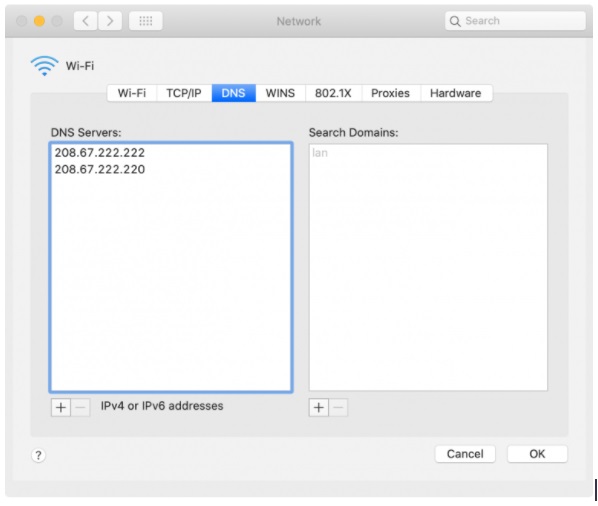Remove DNS server with minus button
Image resolution: width=598 pixels, height=506 pixels.
click(80, 407)
